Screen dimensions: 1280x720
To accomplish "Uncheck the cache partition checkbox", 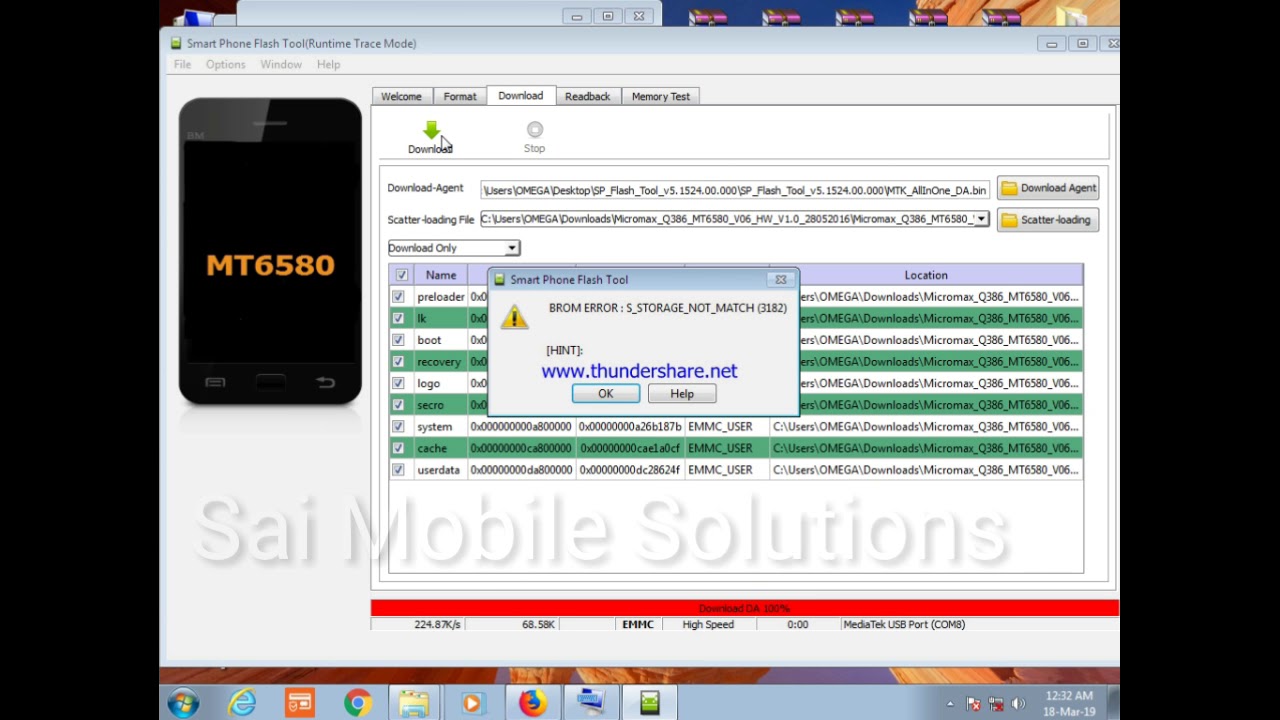I will pyautogui.click(x=398, y=448).
